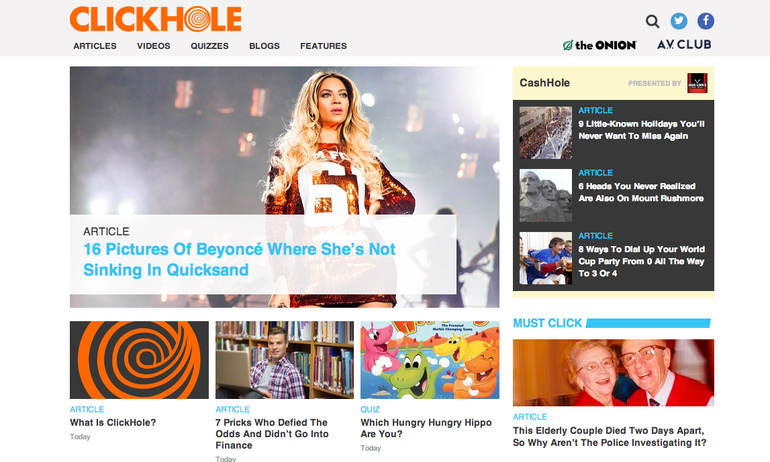
Task: Open the Videos nav menu
Action: pyautogui.click(x=154, y=46)
